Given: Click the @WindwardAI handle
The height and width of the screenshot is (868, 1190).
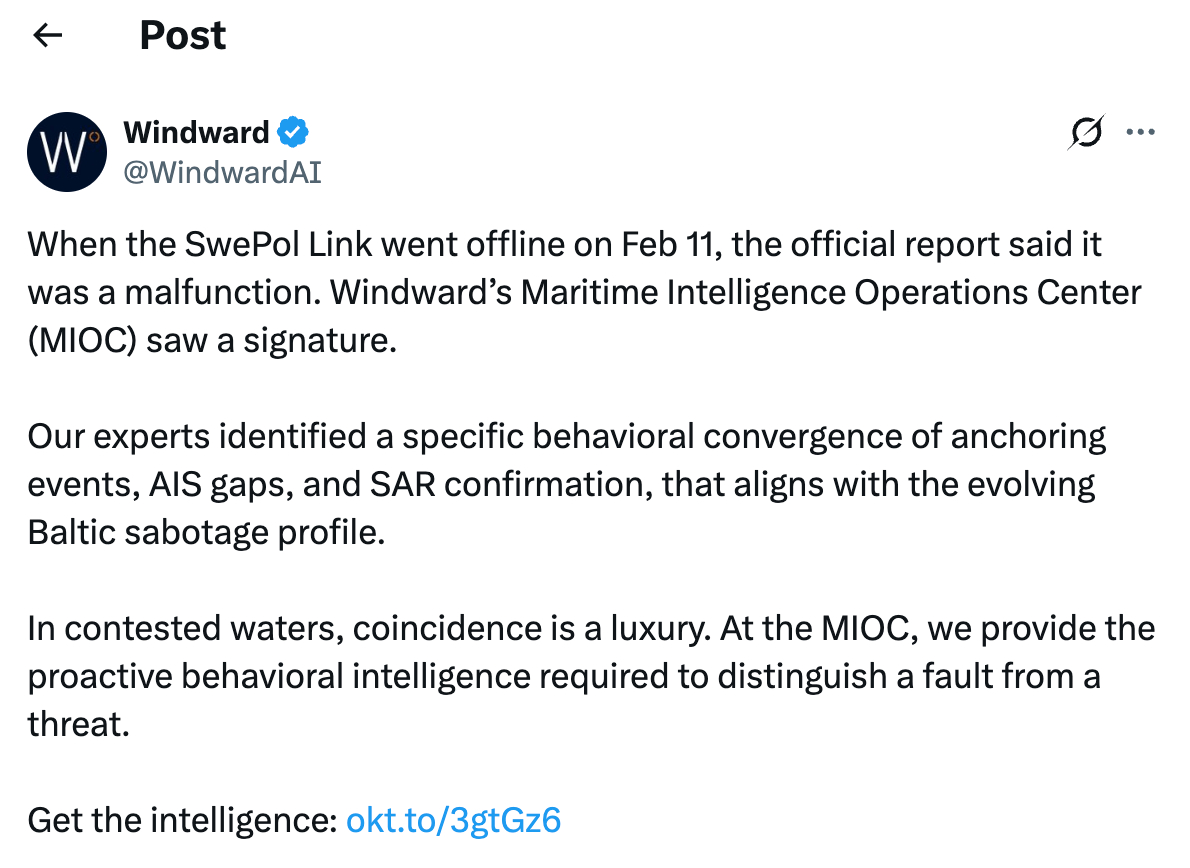Looking at the screenshot, I should 222,171.
